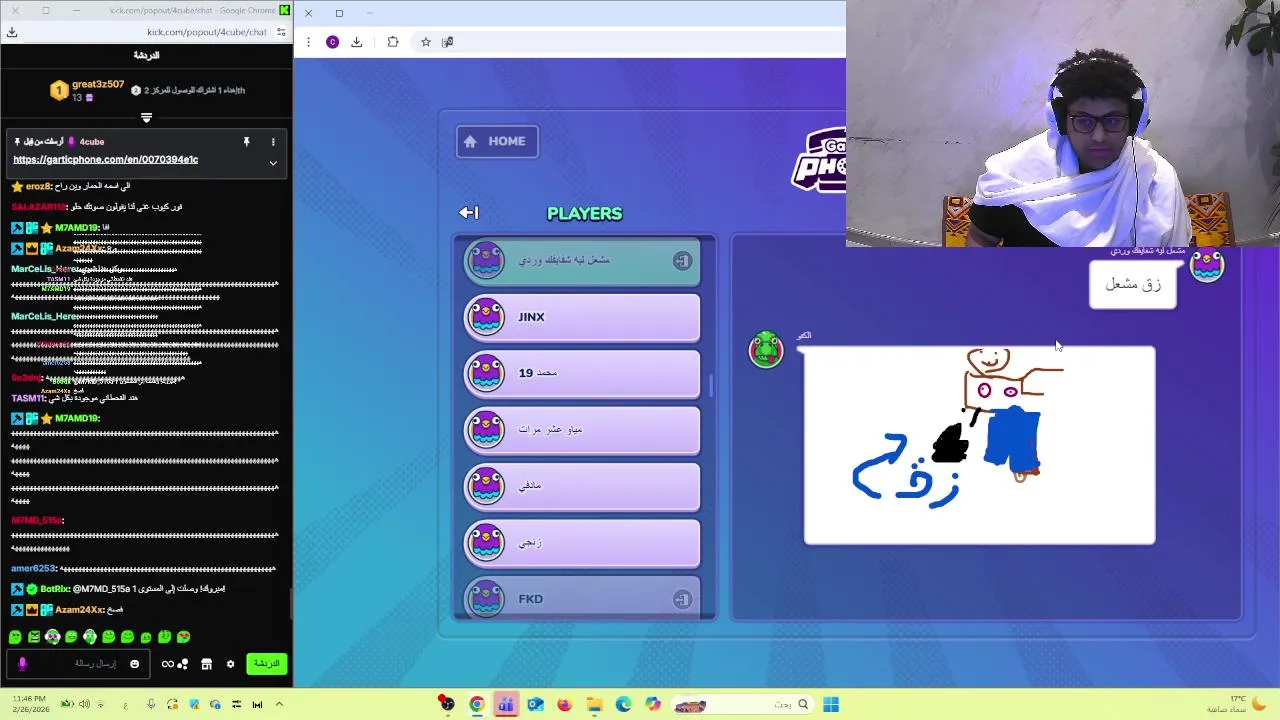Open Copilot from the taskbar

652,705
